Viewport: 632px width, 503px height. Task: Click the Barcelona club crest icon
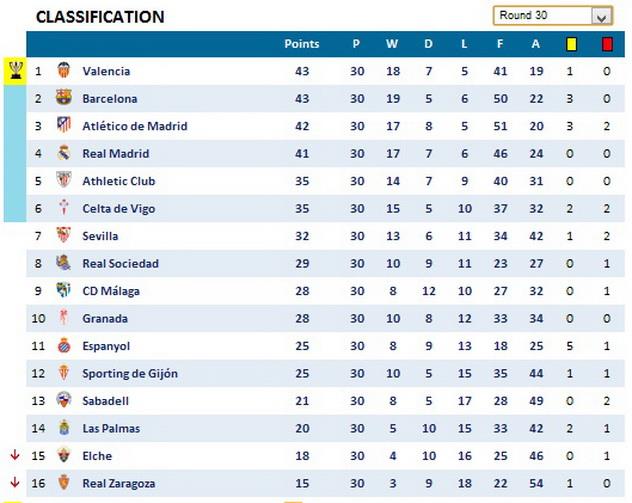coord(64,98)
